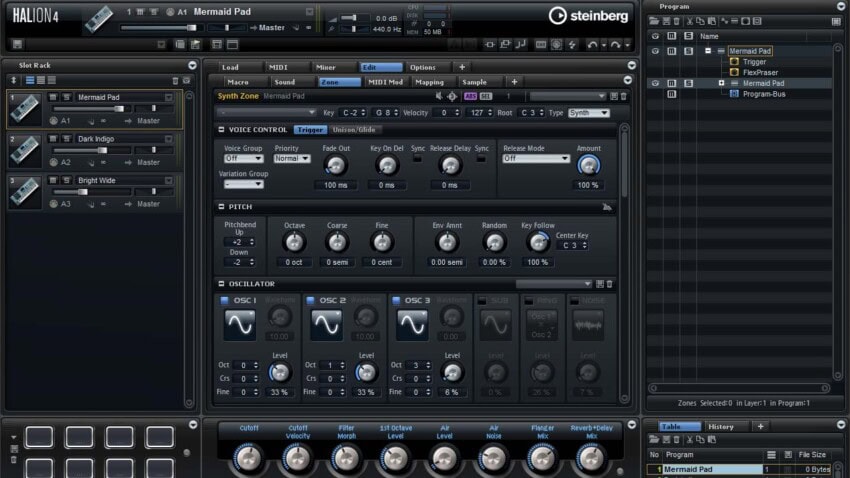850x478 pixels.
Task: Select the OSC 1 sine waveform display
Action: pos(239,324)
